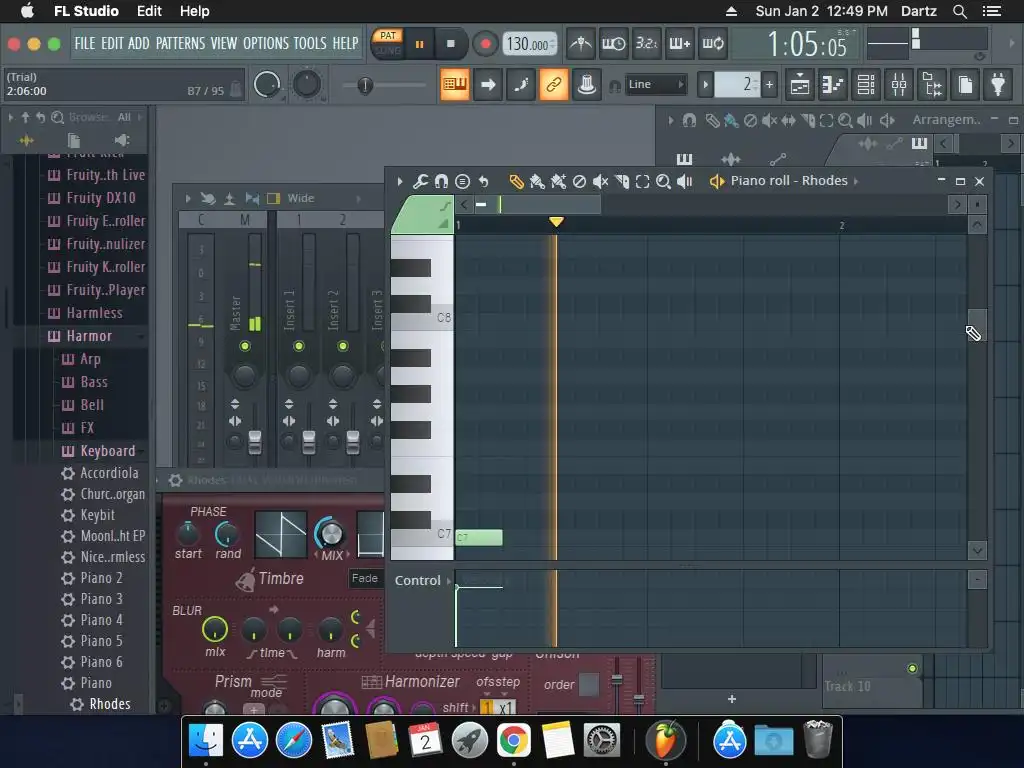This screenshot has height=768, width=1024.
Task: Toggle auto-scrolling arrow button
Action: coord(488,84)
